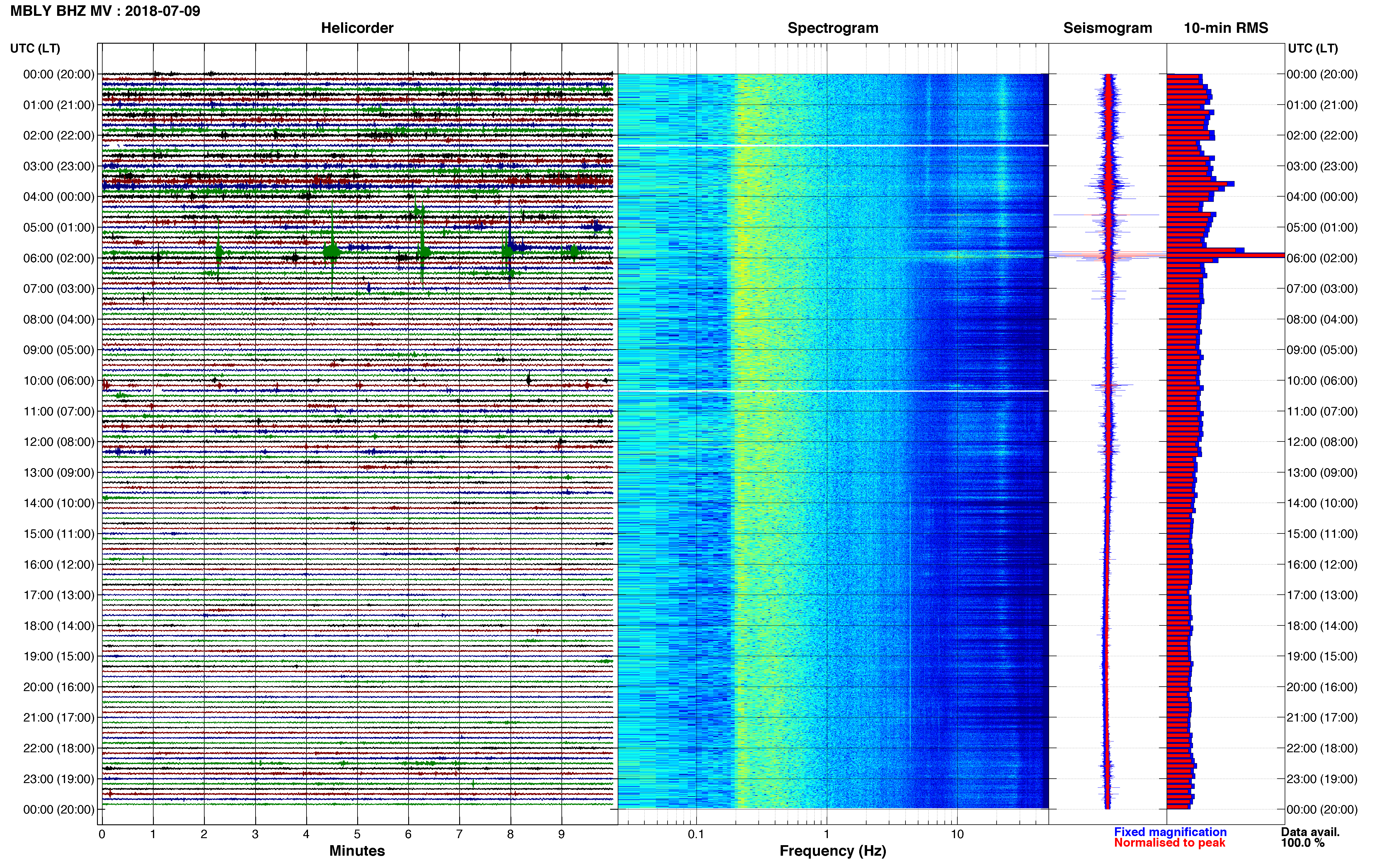Click the left '12:00 (08:00)' time label
Viewport: 1389px width, 868px height.
coord(59,442)
